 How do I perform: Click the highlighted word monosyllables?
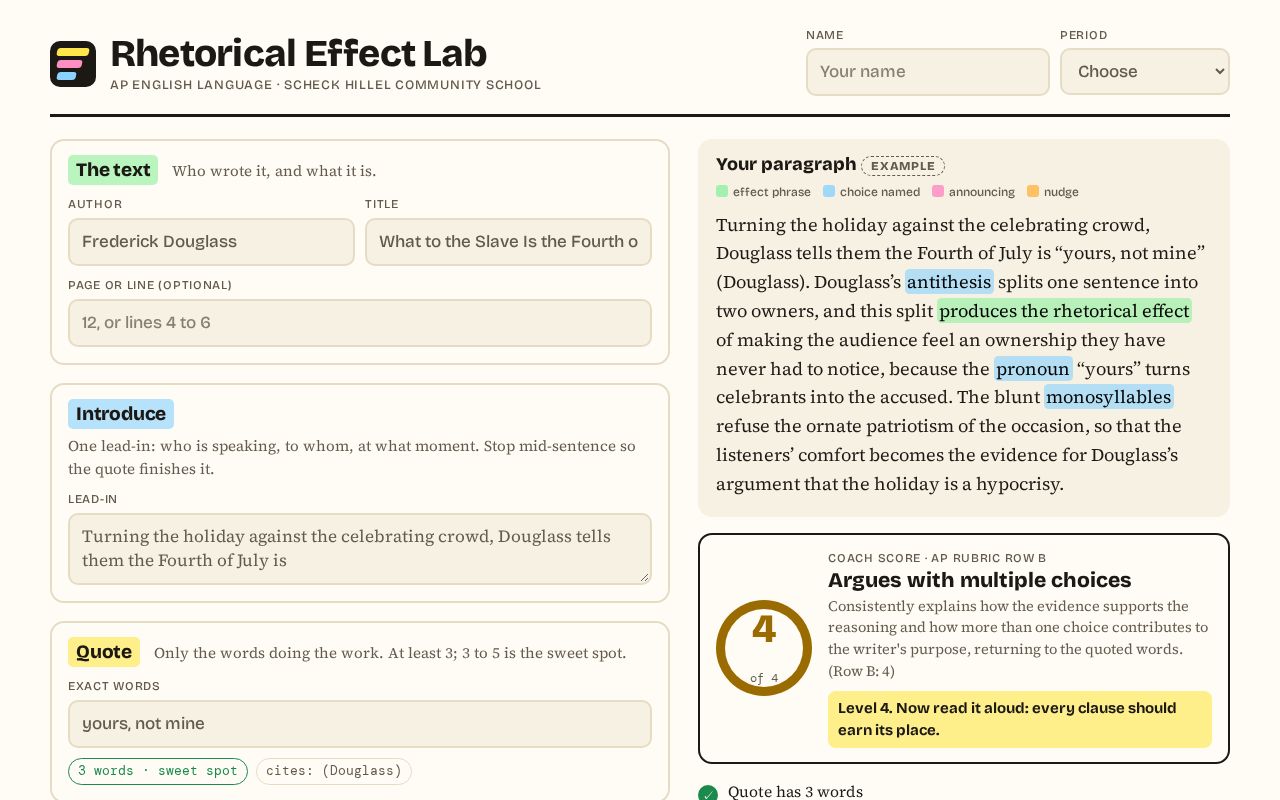[x=1109, y=397]
